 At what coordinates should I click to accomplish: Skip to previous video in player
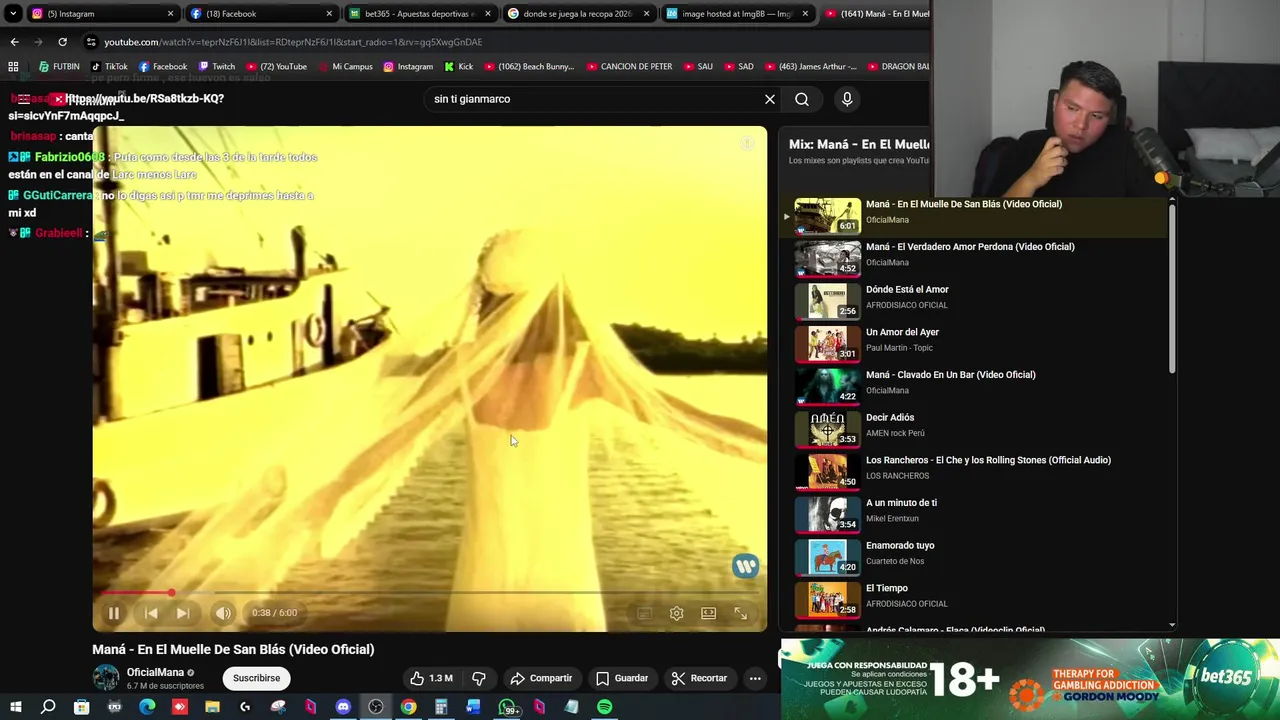coord(151,613)
